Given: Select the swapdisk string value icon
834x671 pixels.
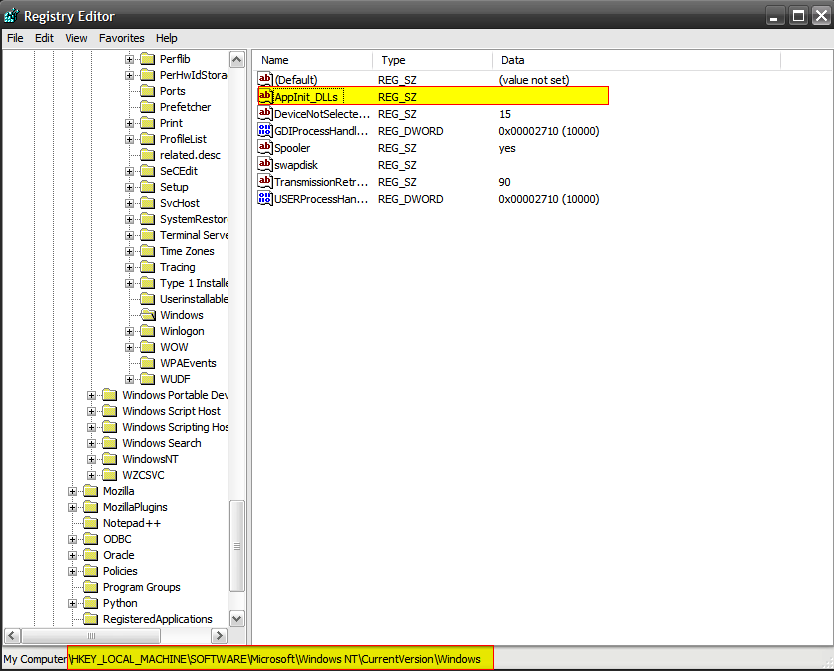Looking at the screenshot, I should [x=265, y=165].
